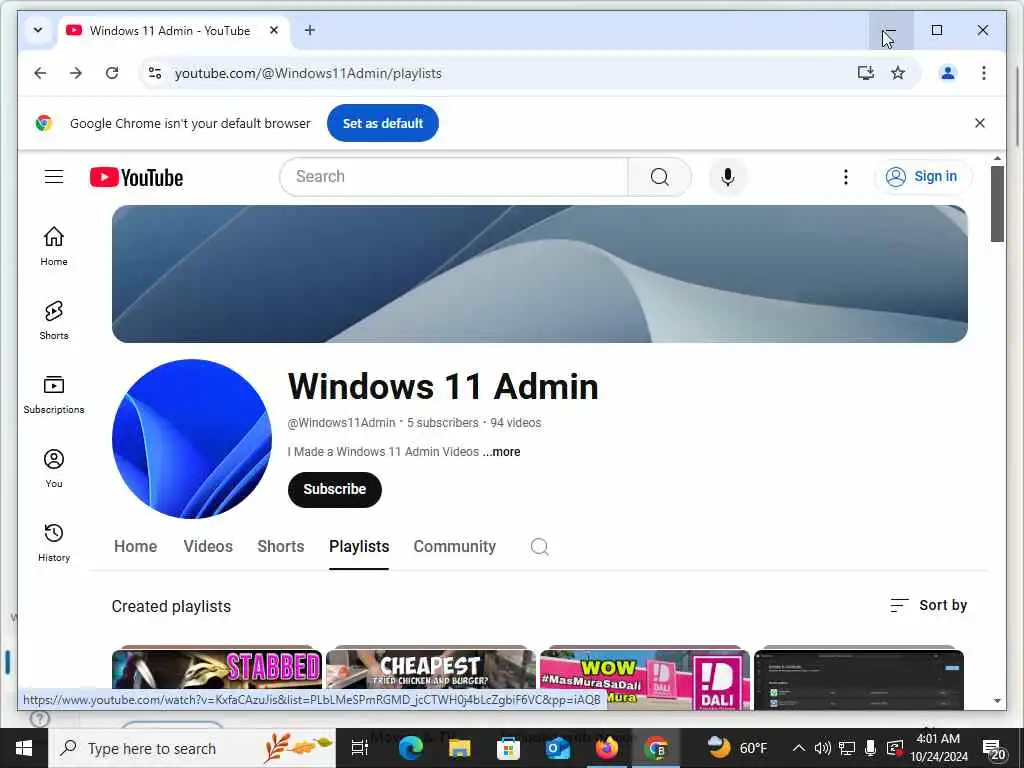View site information icon

pyautogui.click(x=155, y=73)
